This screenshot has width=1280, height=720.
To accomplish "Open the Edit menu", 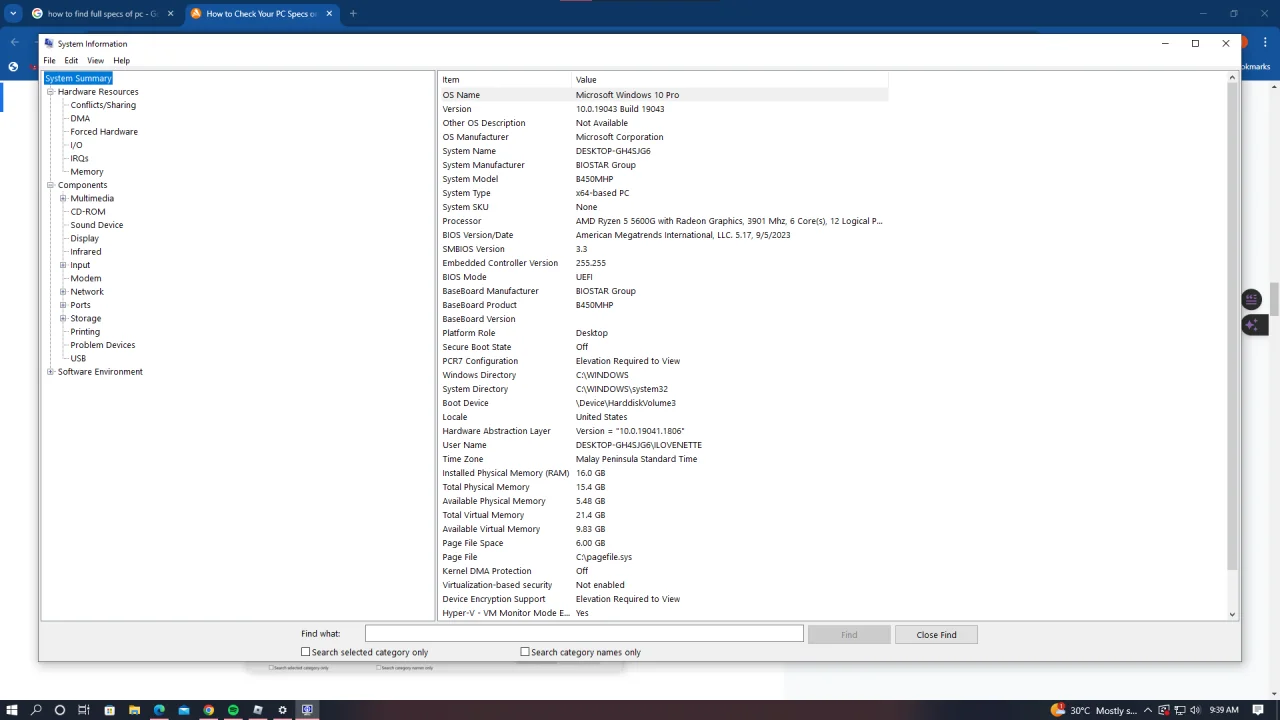I will pos(71,61).
